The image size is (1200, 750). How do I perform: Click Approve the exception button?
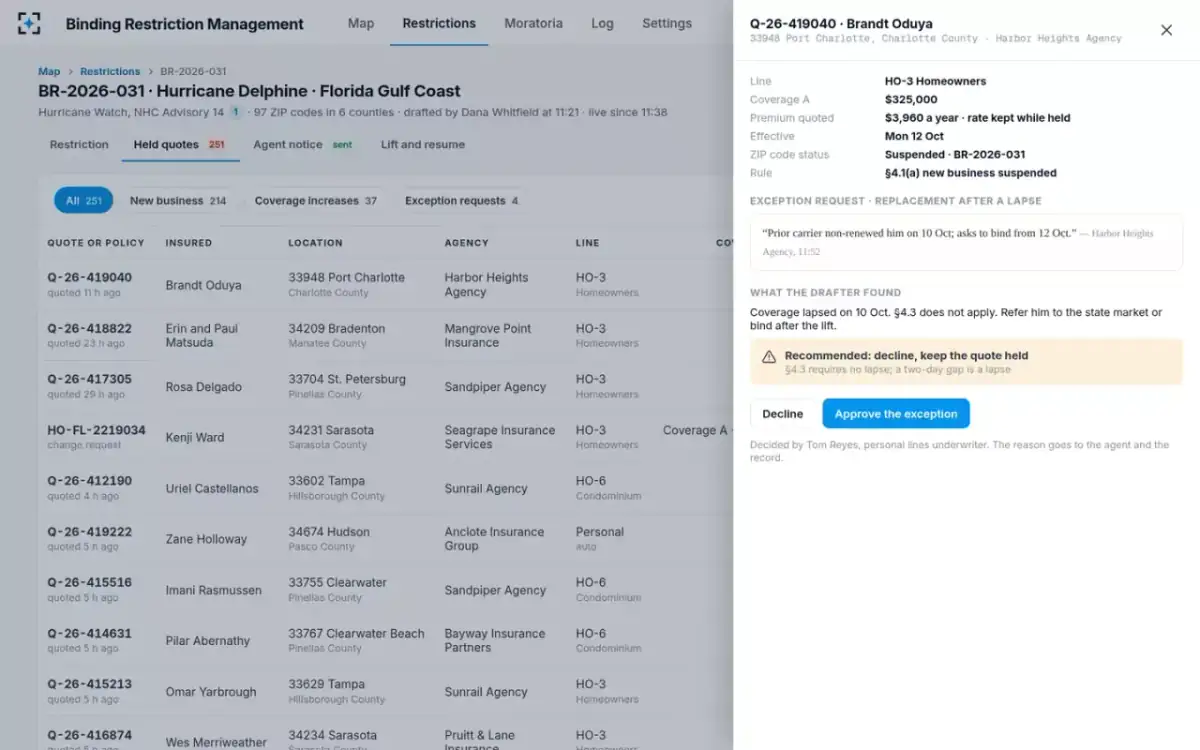pos(896,413)
